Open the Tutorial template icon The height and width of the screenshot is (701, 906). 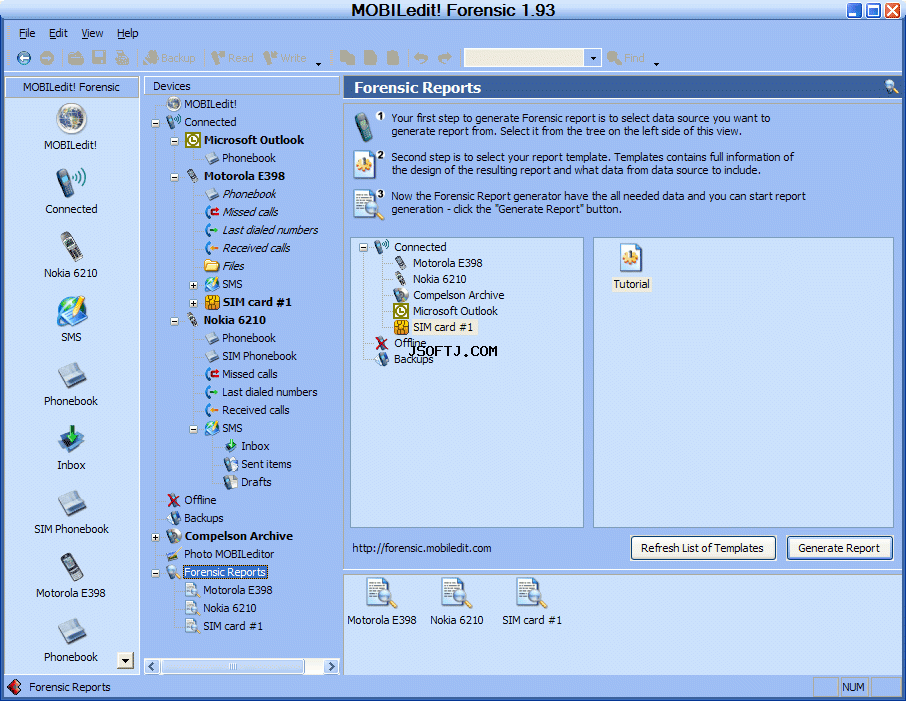[x=631, y=258]
